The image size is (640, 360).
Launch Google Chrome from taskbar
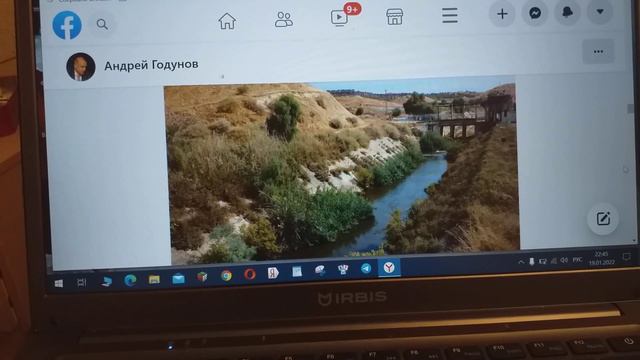tap(227, 276)
